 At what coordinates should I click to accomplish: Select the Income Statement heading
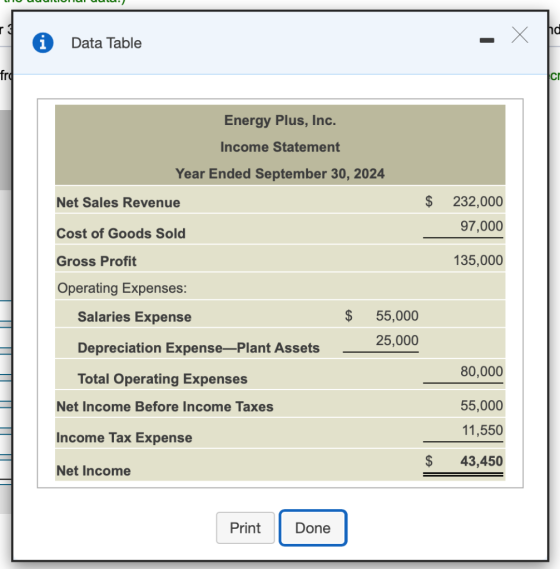280,147
